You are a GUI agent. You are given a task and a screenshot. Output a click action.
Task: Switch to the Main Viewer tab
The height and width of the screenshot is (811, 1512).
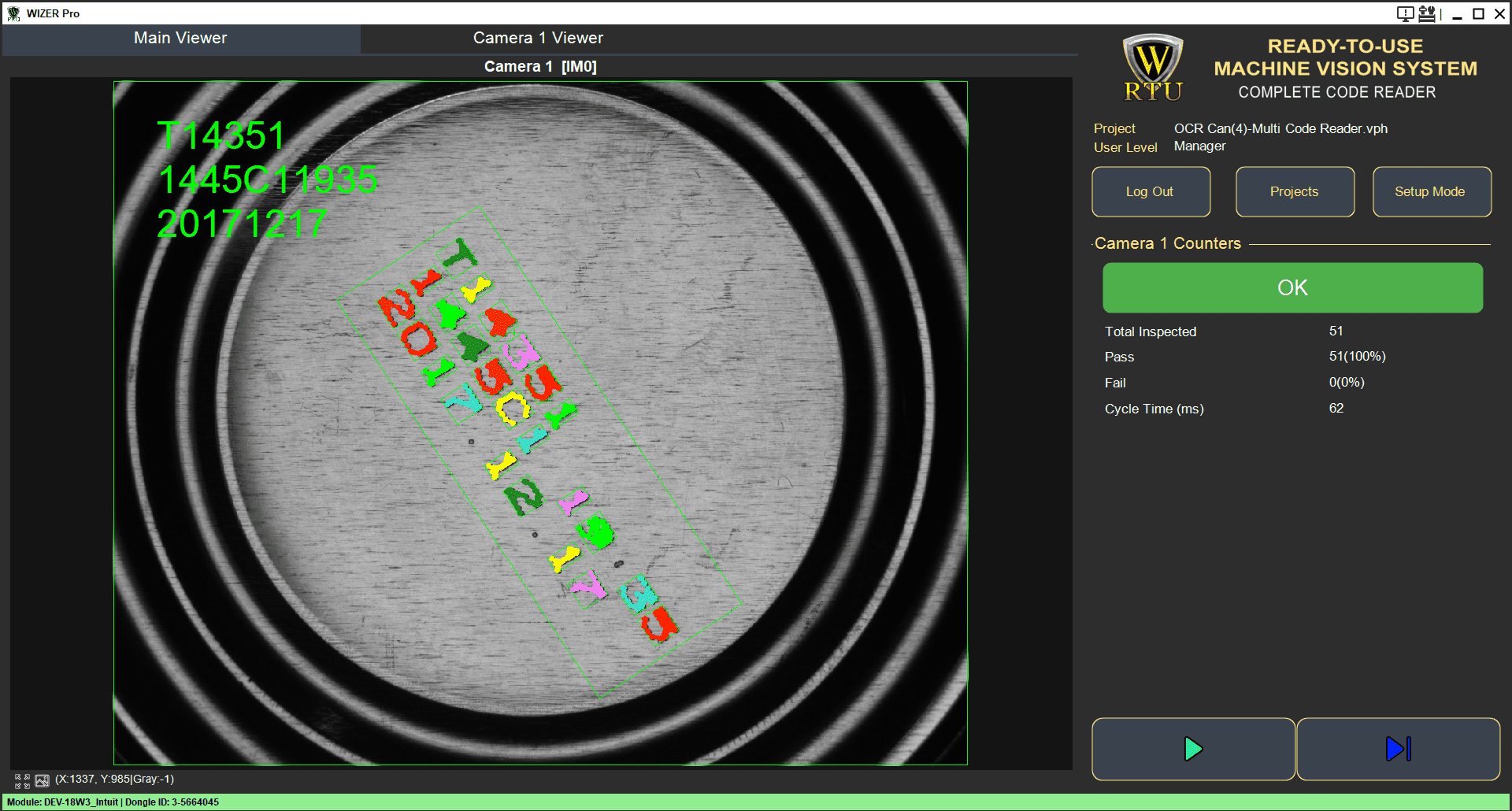(180, 38)
